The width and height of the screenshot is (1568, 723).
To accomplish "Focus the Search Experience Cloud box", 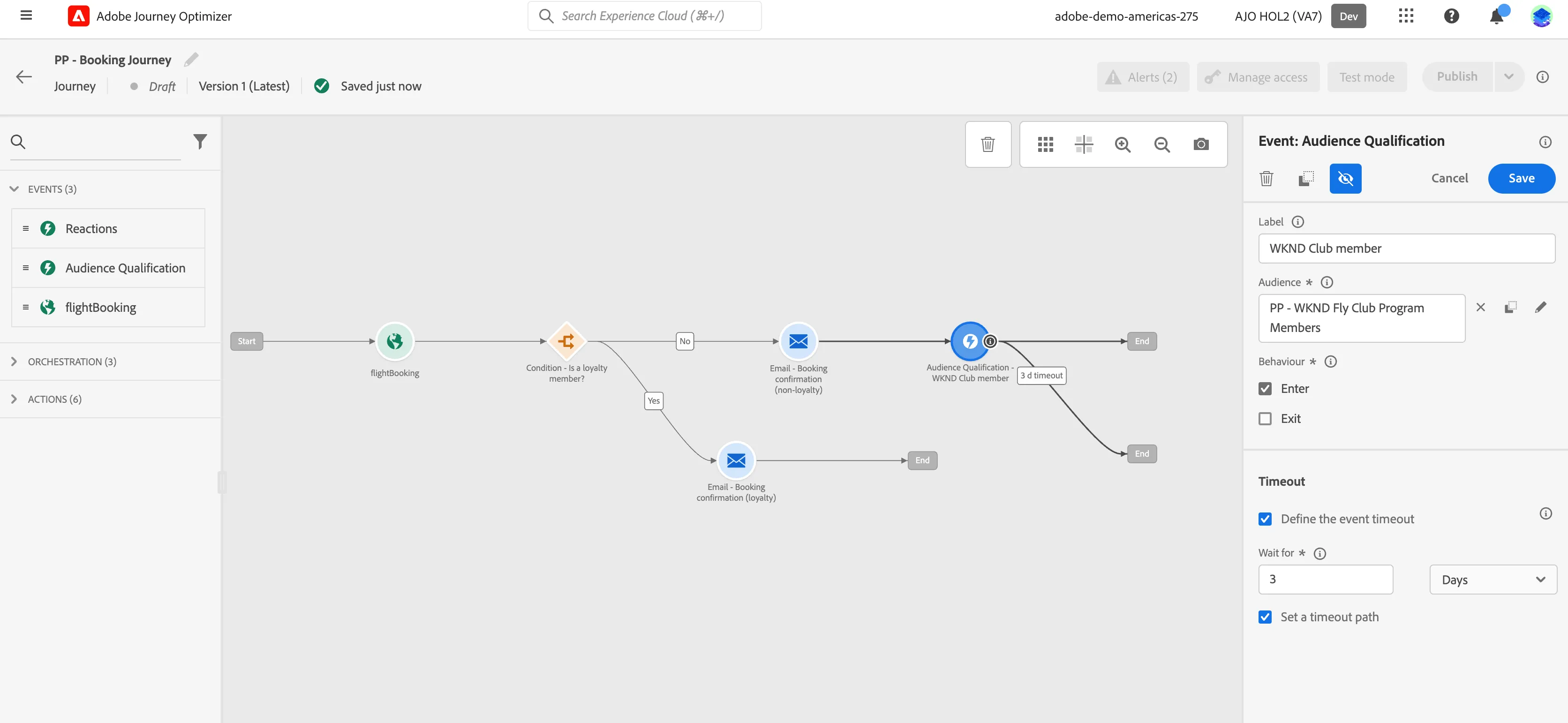I will pos(644,16).
